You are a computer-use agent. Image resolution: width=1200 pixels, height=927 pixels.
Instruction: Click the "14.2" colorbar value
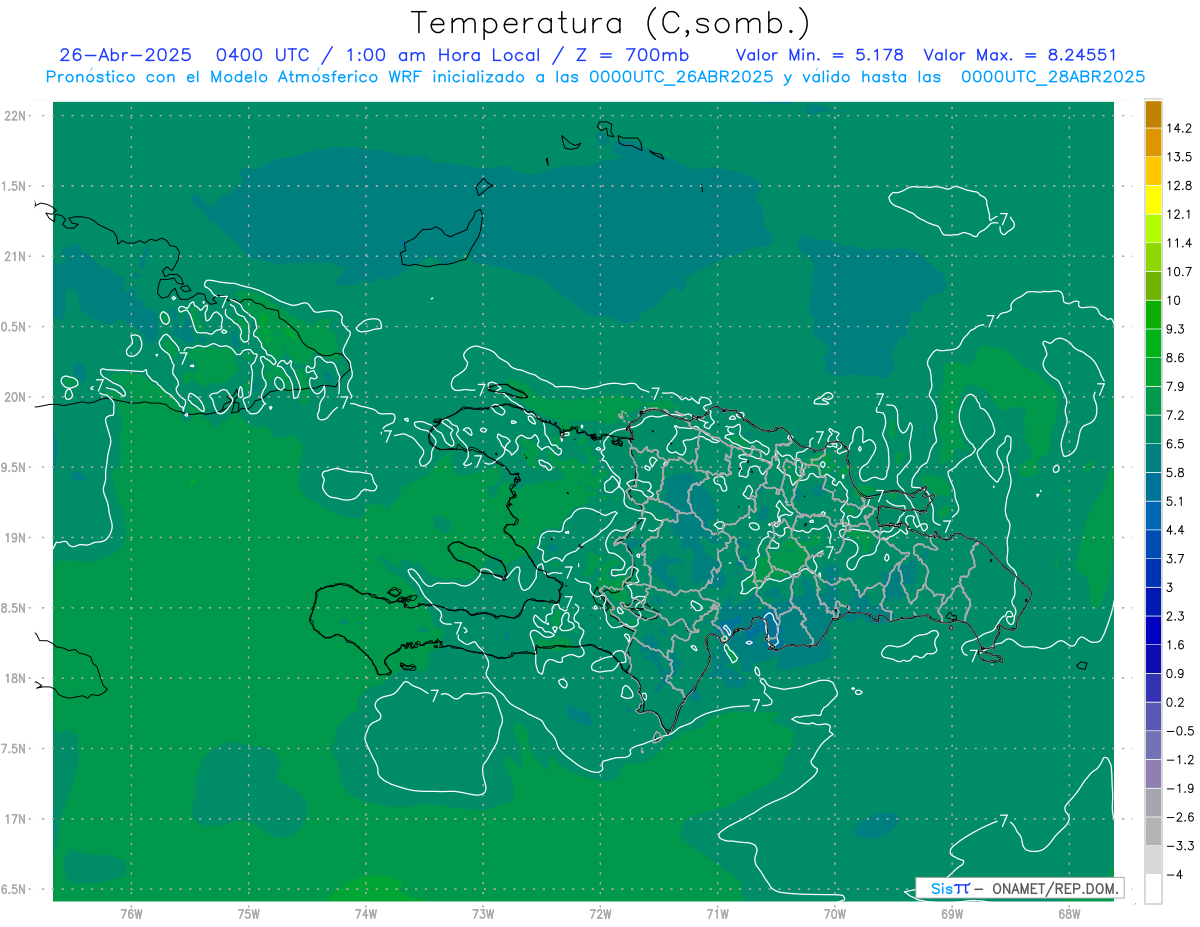pos(1179,128)
